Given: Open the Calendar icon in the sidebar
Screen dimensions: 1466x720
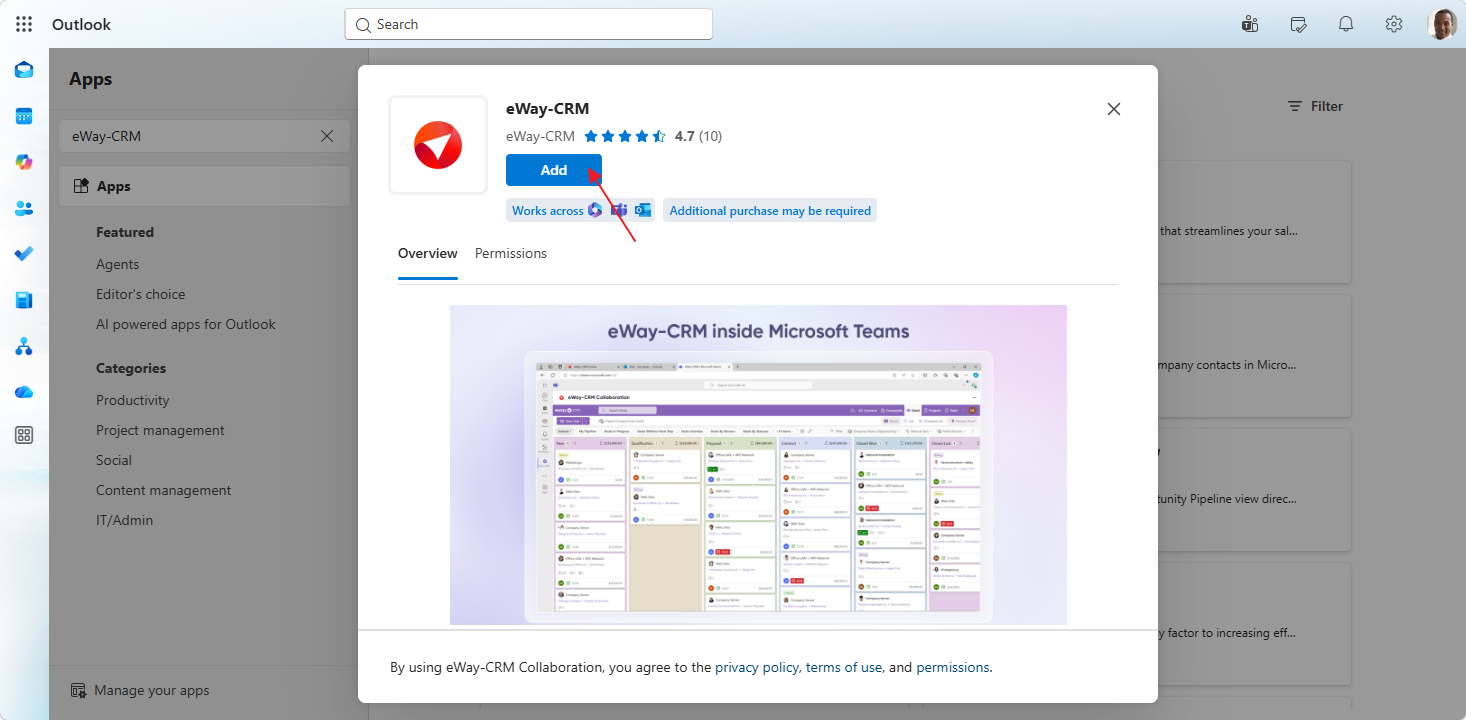Looking at the screenshot, I should [24, 116].
